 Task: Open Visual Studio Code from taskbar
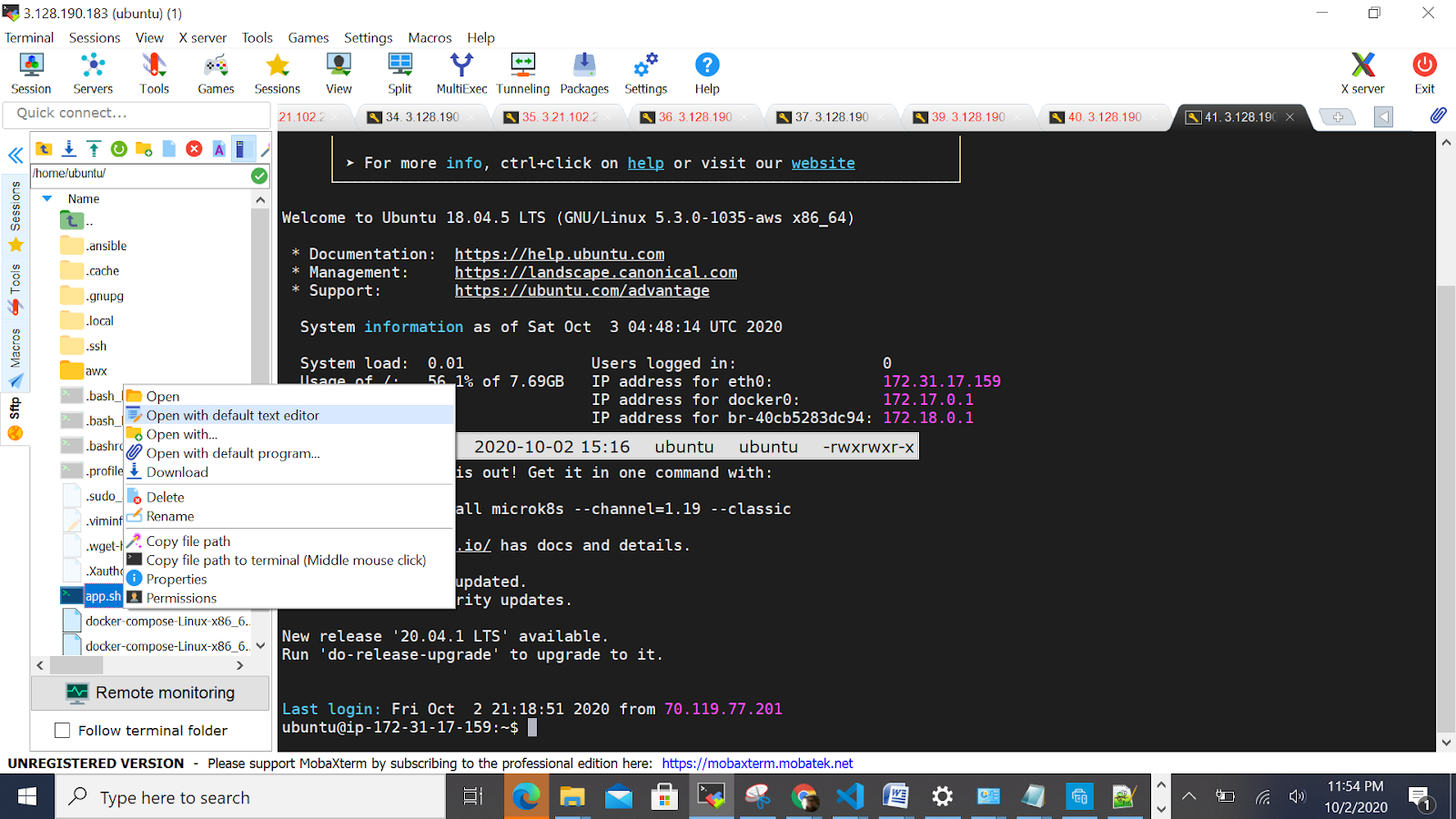coord(850,797)
